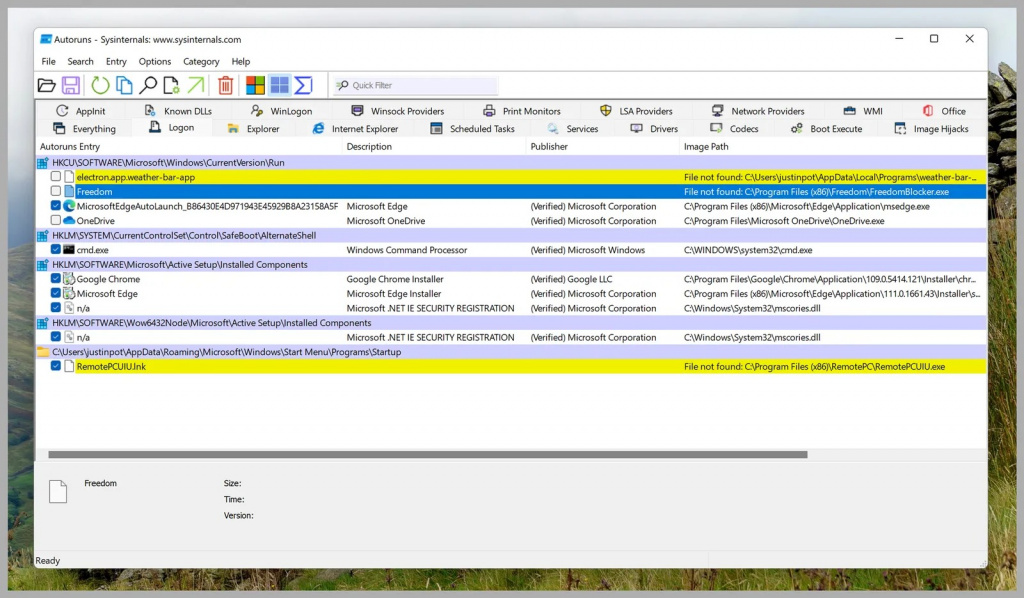Click the blue Copy documents toolbar icon
The height and width of the screenshot is (598, 1024).
pos(124,86)
